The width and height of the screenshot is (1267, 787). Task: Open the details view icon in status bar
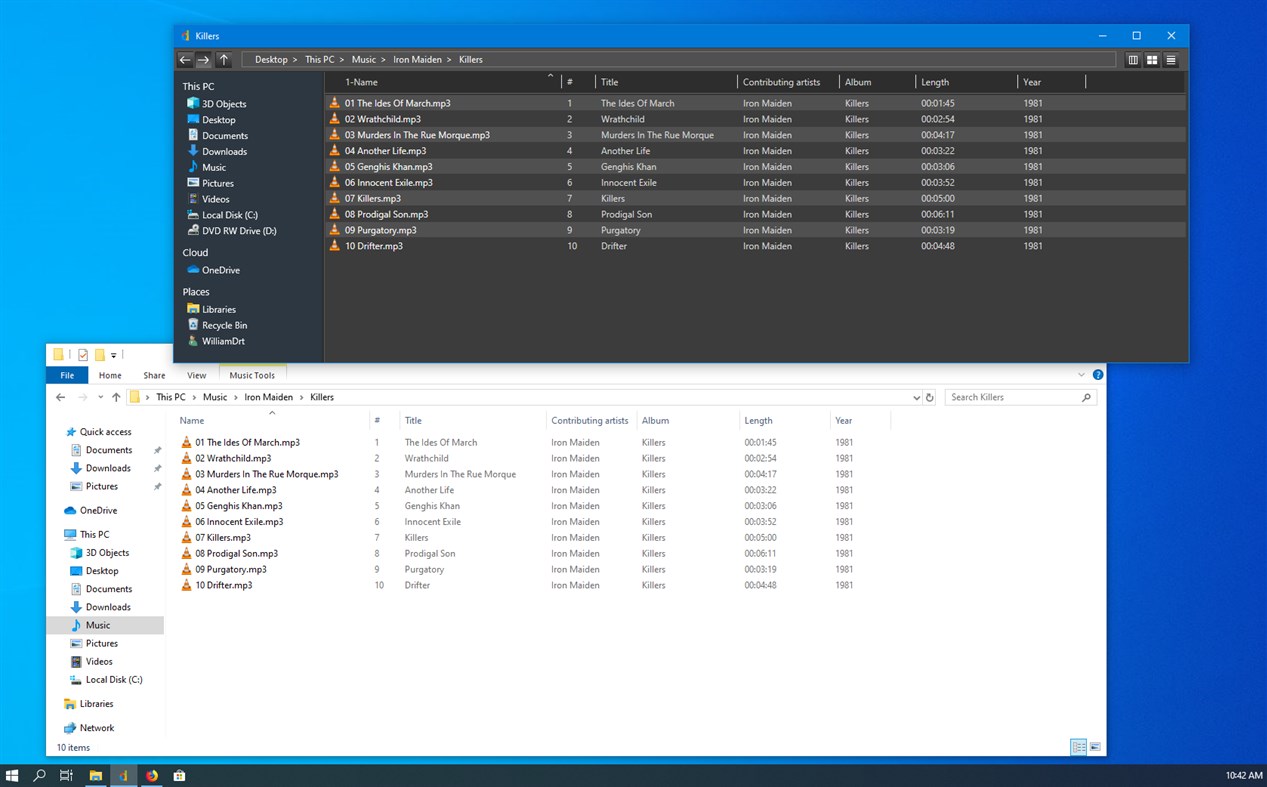pyautogui.click(x=1078, y=747)
